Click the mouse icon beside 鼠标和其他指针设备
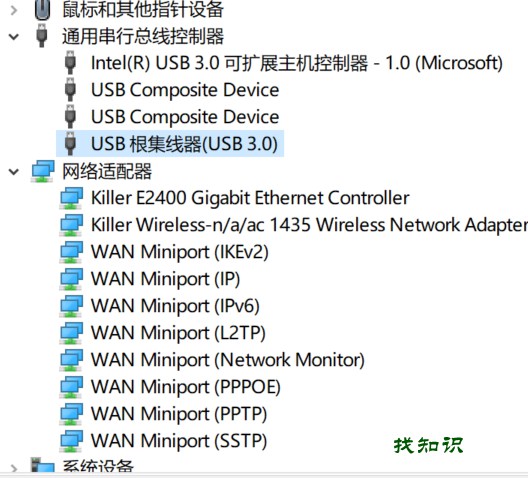This screenshot has width=528, height=478. pos(42,9)
